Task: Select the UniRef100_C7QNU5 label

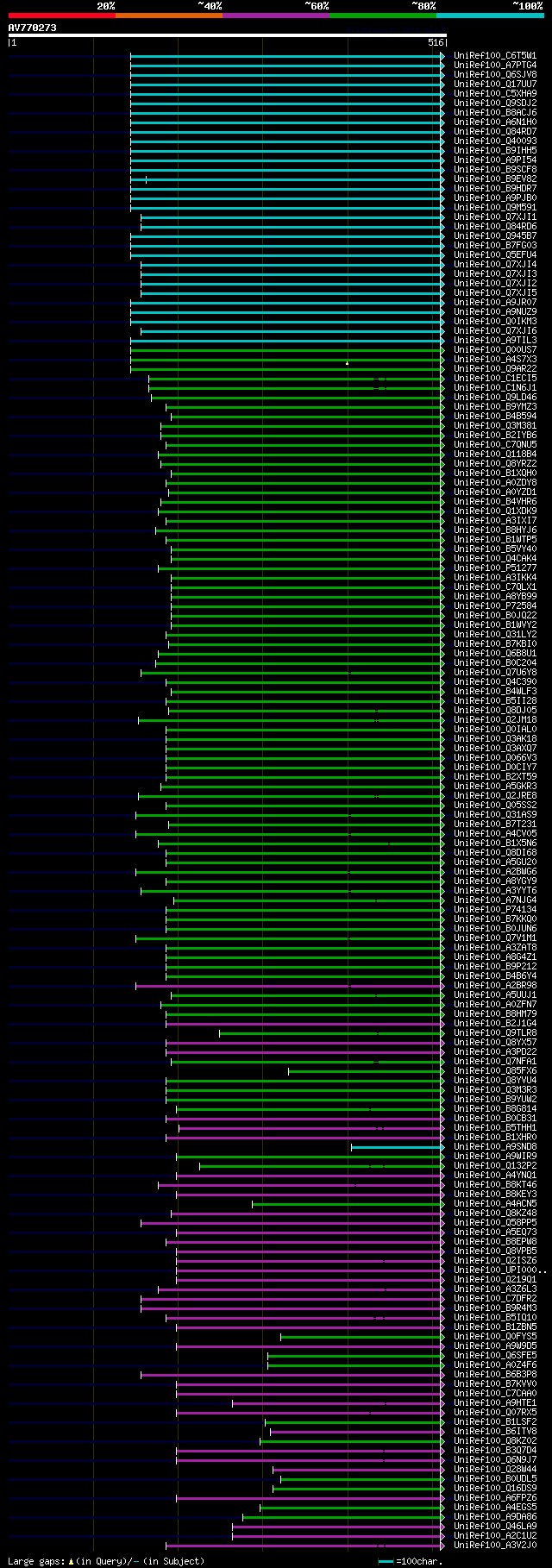Action: 495,445
